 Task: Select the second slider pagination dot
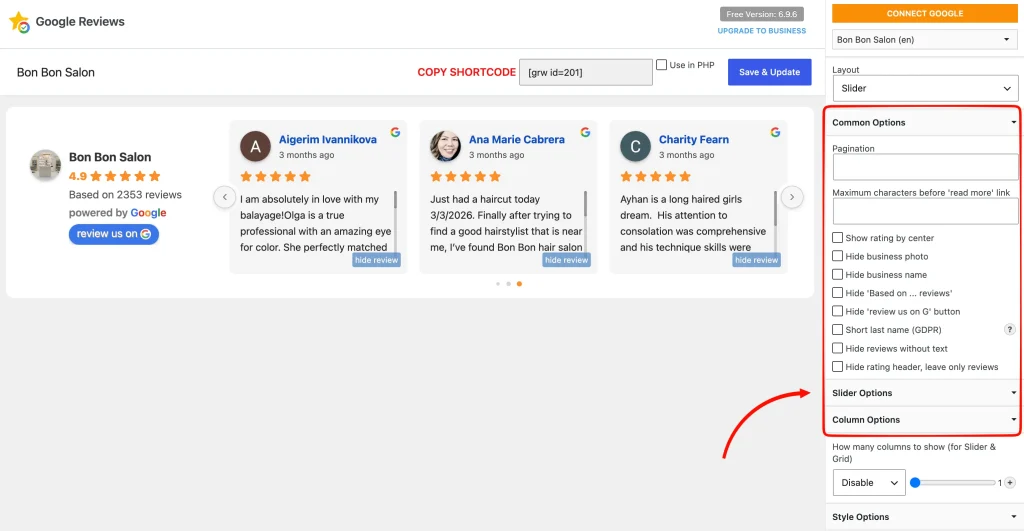coord(509,284)
